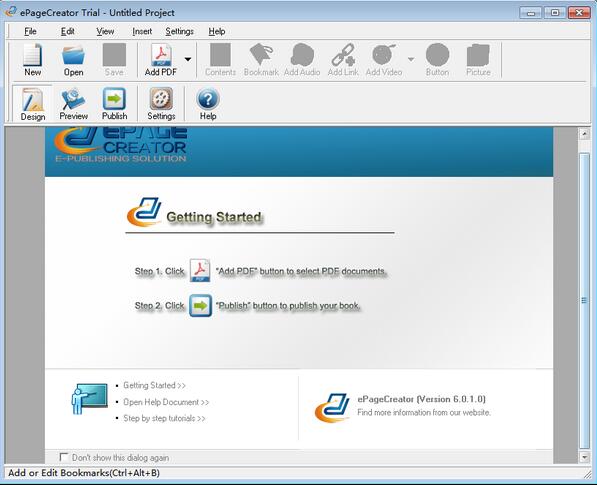Screen dimensions: 597x485
Task: Click the New project icon
Action: (32, 55)
